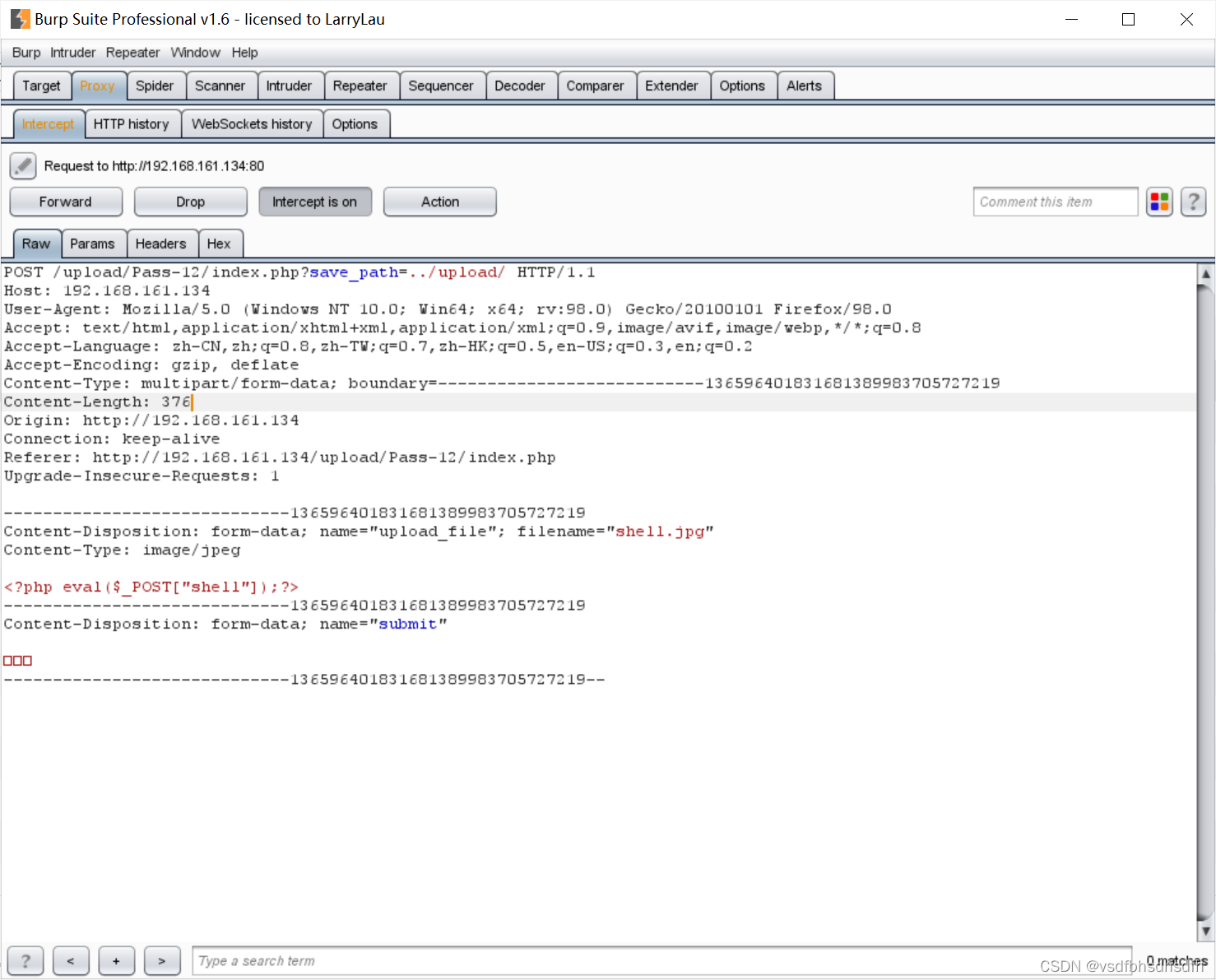
Task: Select the Proxy main tab
Action: 98,86
